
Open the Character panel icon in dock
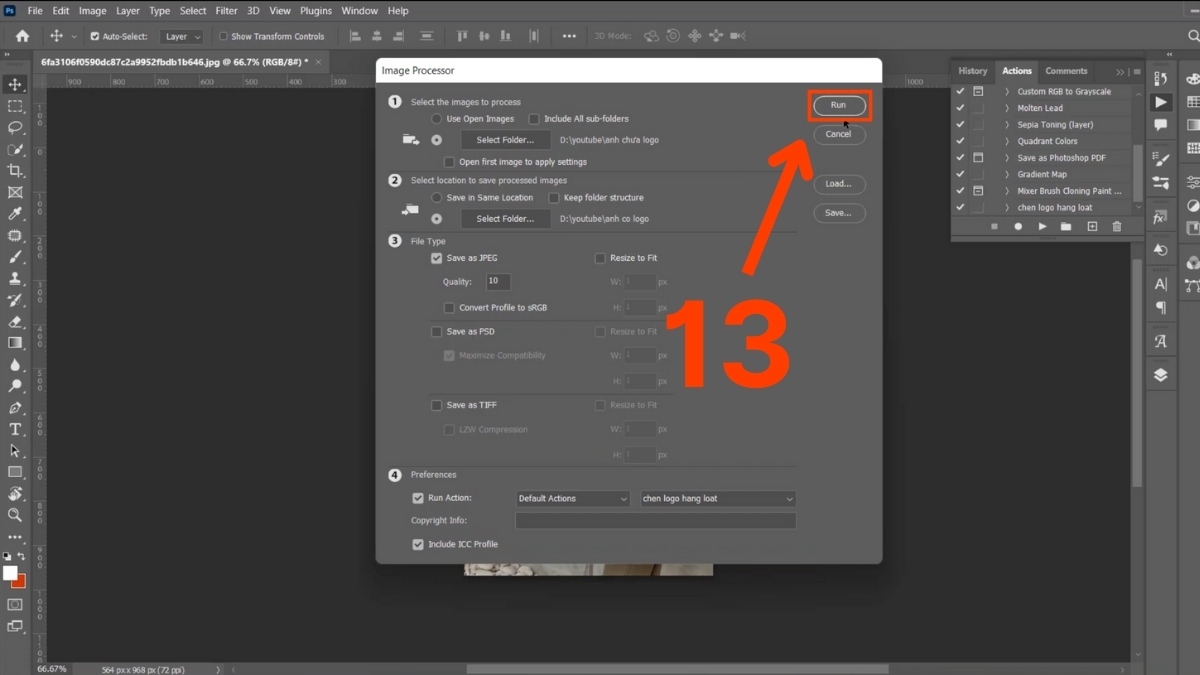point(1161,284)
